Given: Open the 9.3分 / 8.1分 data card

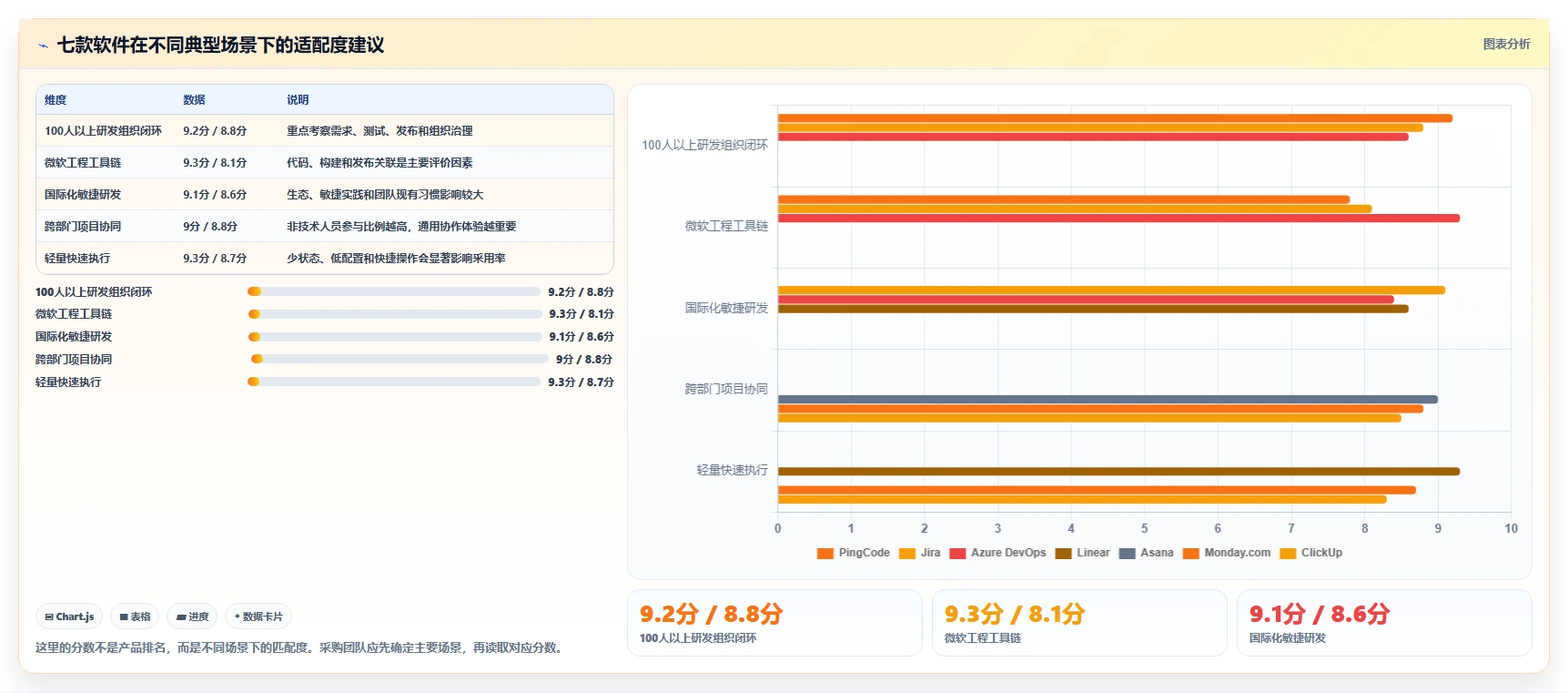Looking at the screenshot, I should [1079, 623].
